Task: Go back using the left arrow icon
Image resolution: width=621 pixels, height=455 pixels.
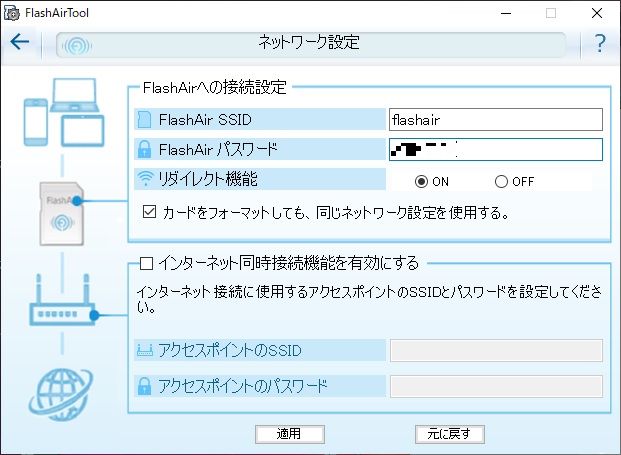Action: [20, 42]
